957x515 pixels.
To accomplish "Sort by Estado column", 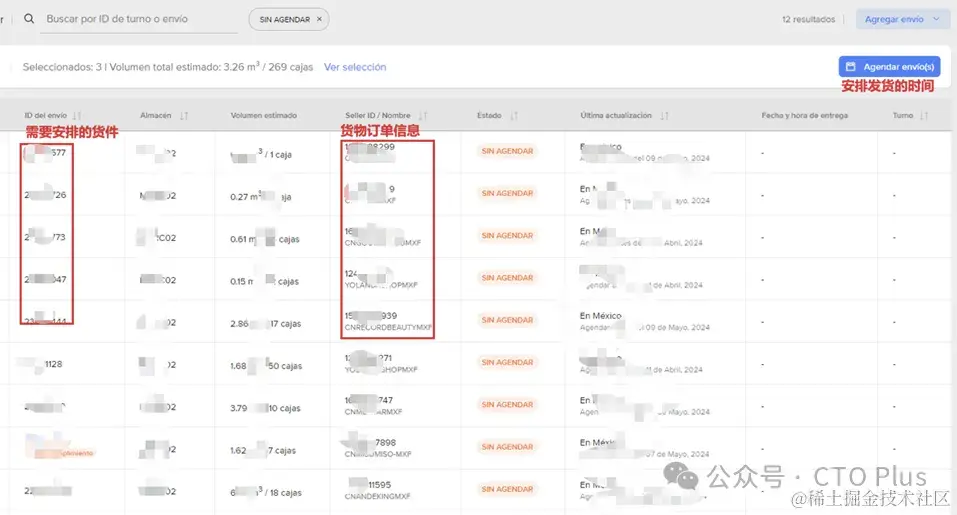I will 514,115.
